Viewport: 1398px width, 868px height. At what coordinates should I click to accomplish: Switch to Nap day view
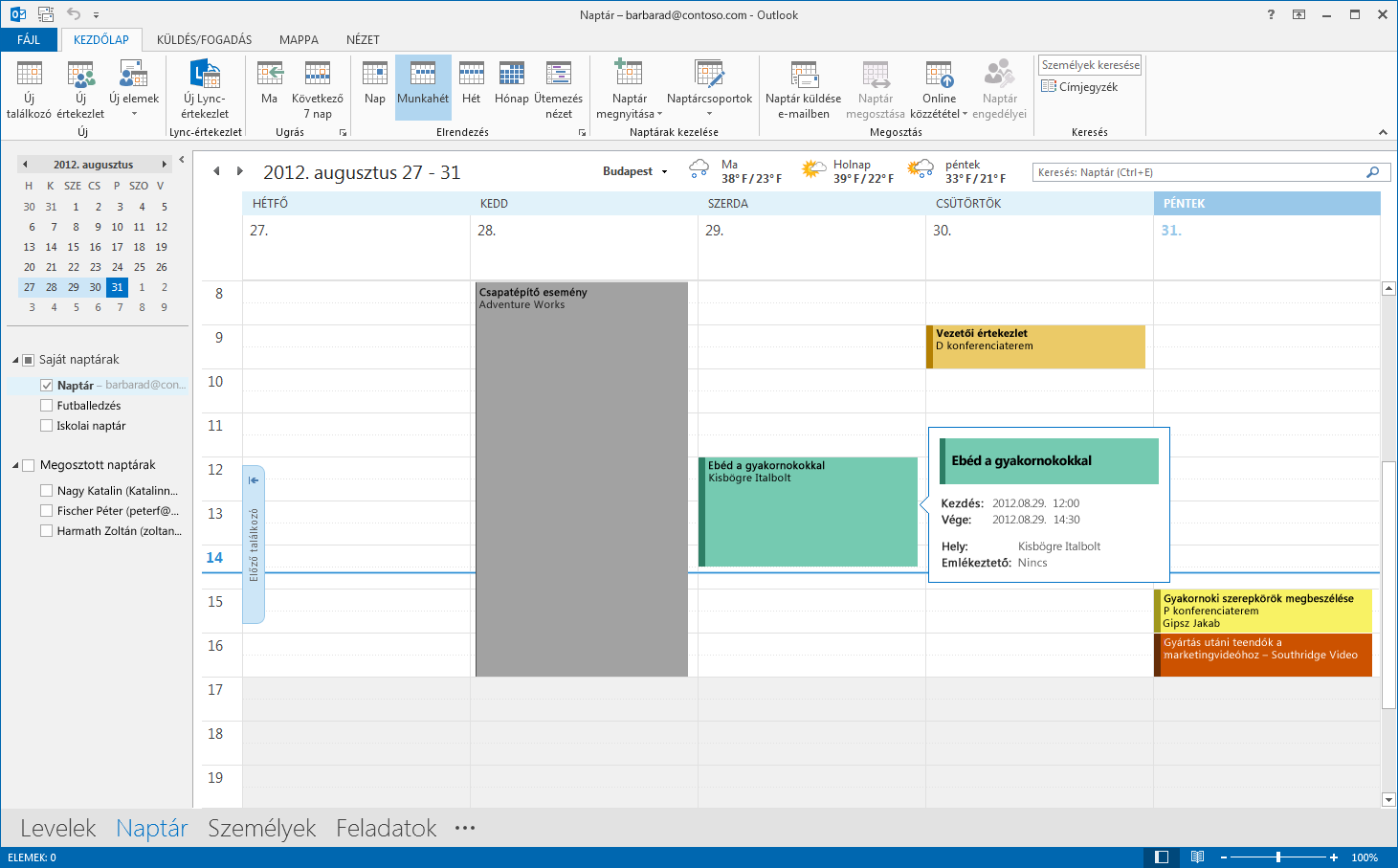point(375,84)
